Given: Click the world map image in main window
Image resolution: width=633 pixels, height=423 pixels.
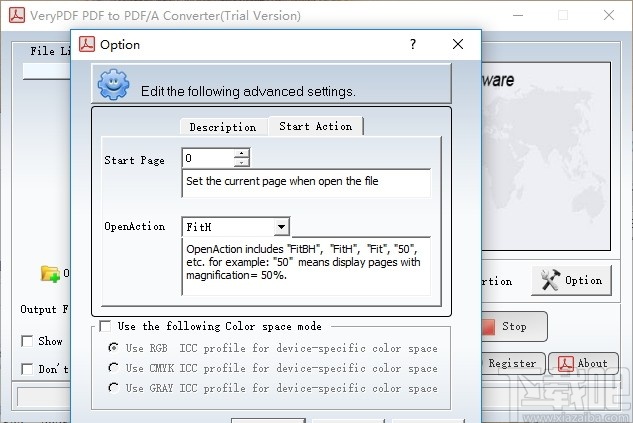Looking at the screenshot, I should (x=546, y=156).
